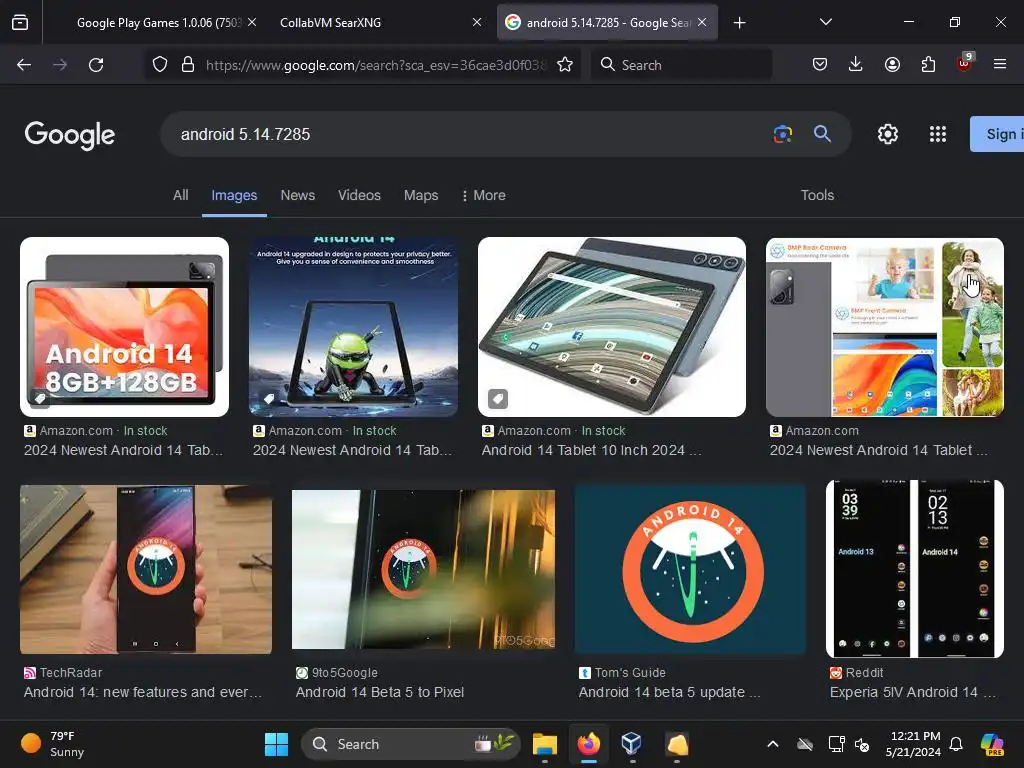This screenshot has height=768, width=1024.
Task: Select the Videos results tab
Action: pyautogui.click(x=359, y=195)
